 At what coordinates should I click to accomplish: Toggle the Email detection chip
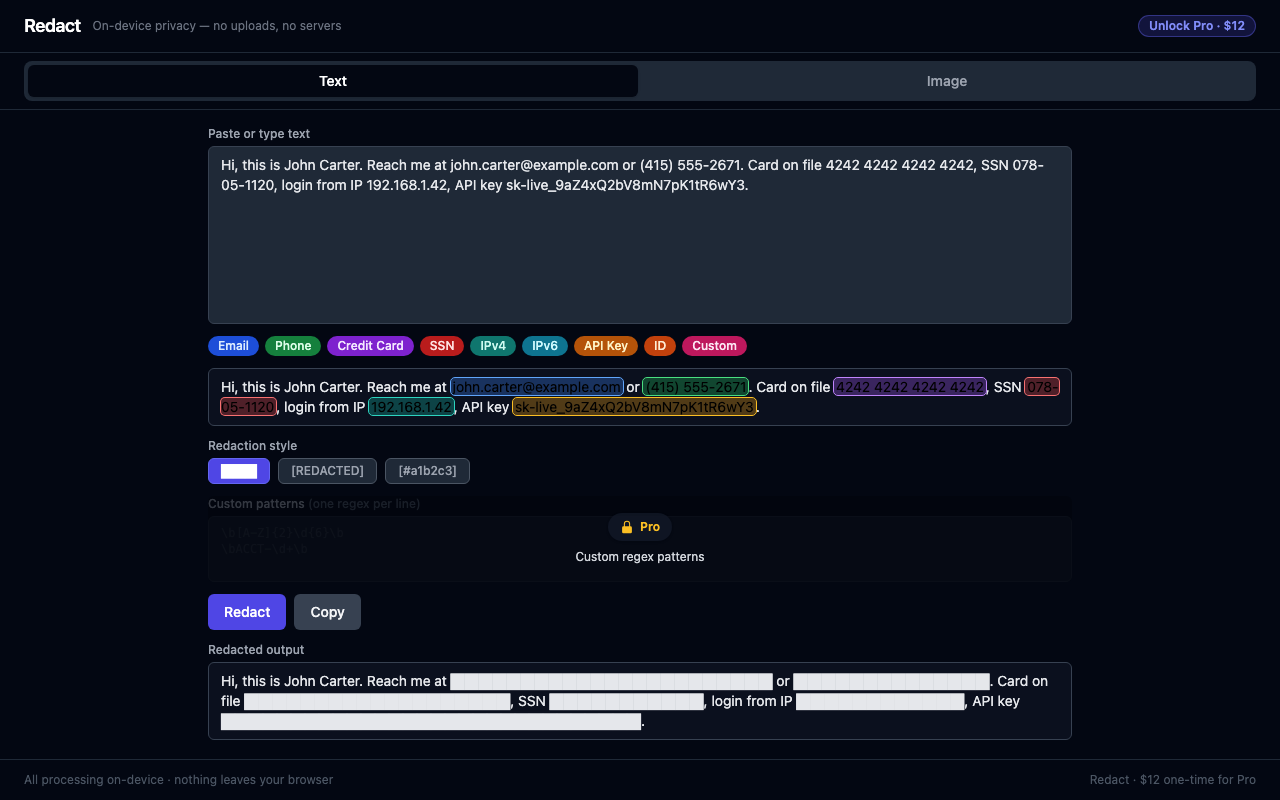[x=233, y=346]
